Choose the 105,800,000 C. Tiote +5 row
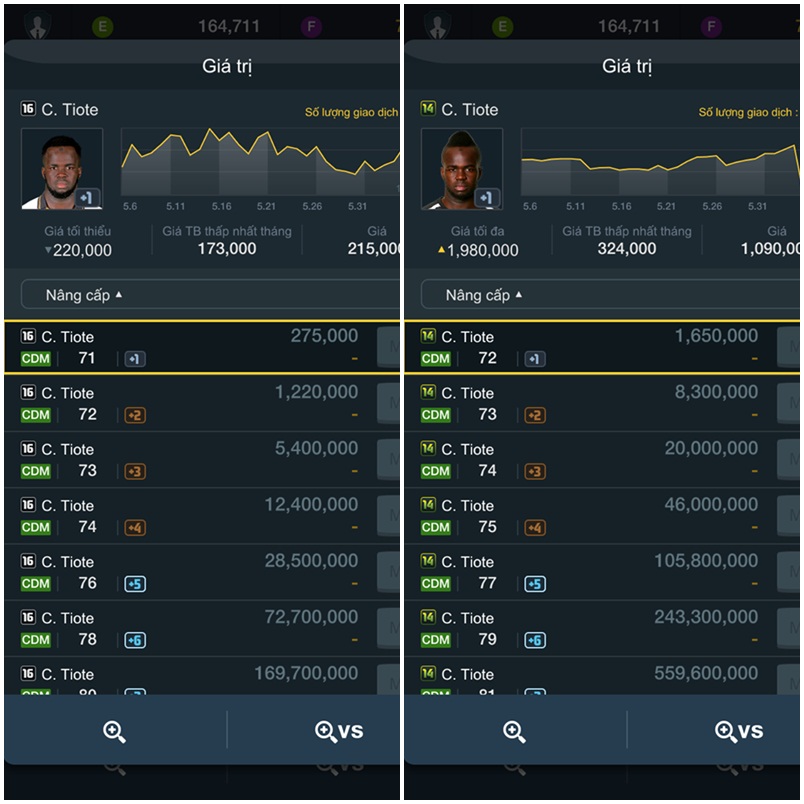Image resolution: width=804 pixels, height=804 pixels. tap(590, 572)
